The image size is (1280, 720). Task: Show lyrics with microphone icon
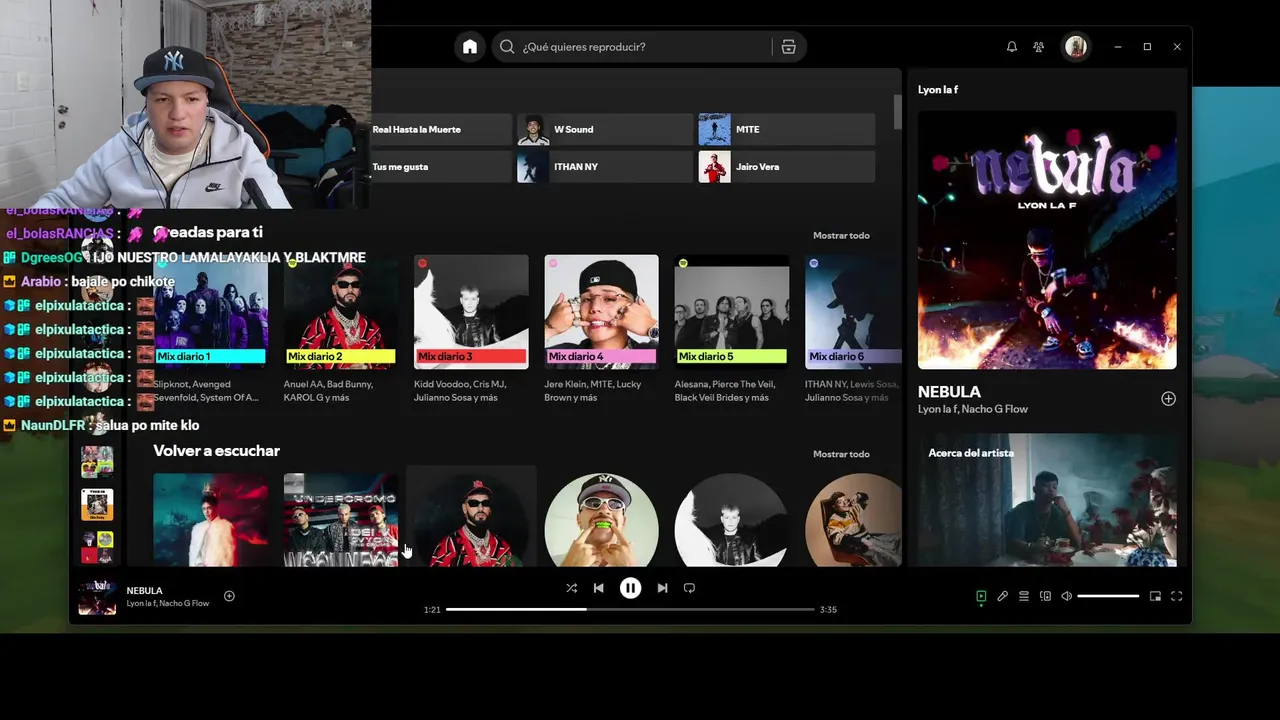click(1002, 596)
